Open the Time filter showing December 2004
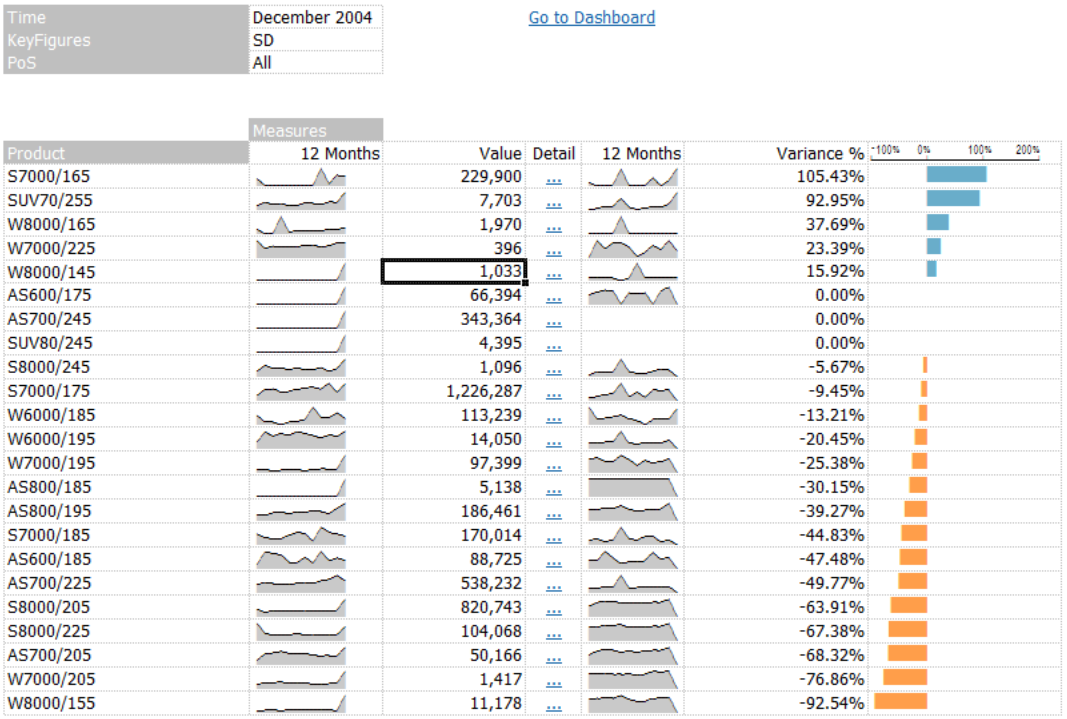 [x=316, y=17]
